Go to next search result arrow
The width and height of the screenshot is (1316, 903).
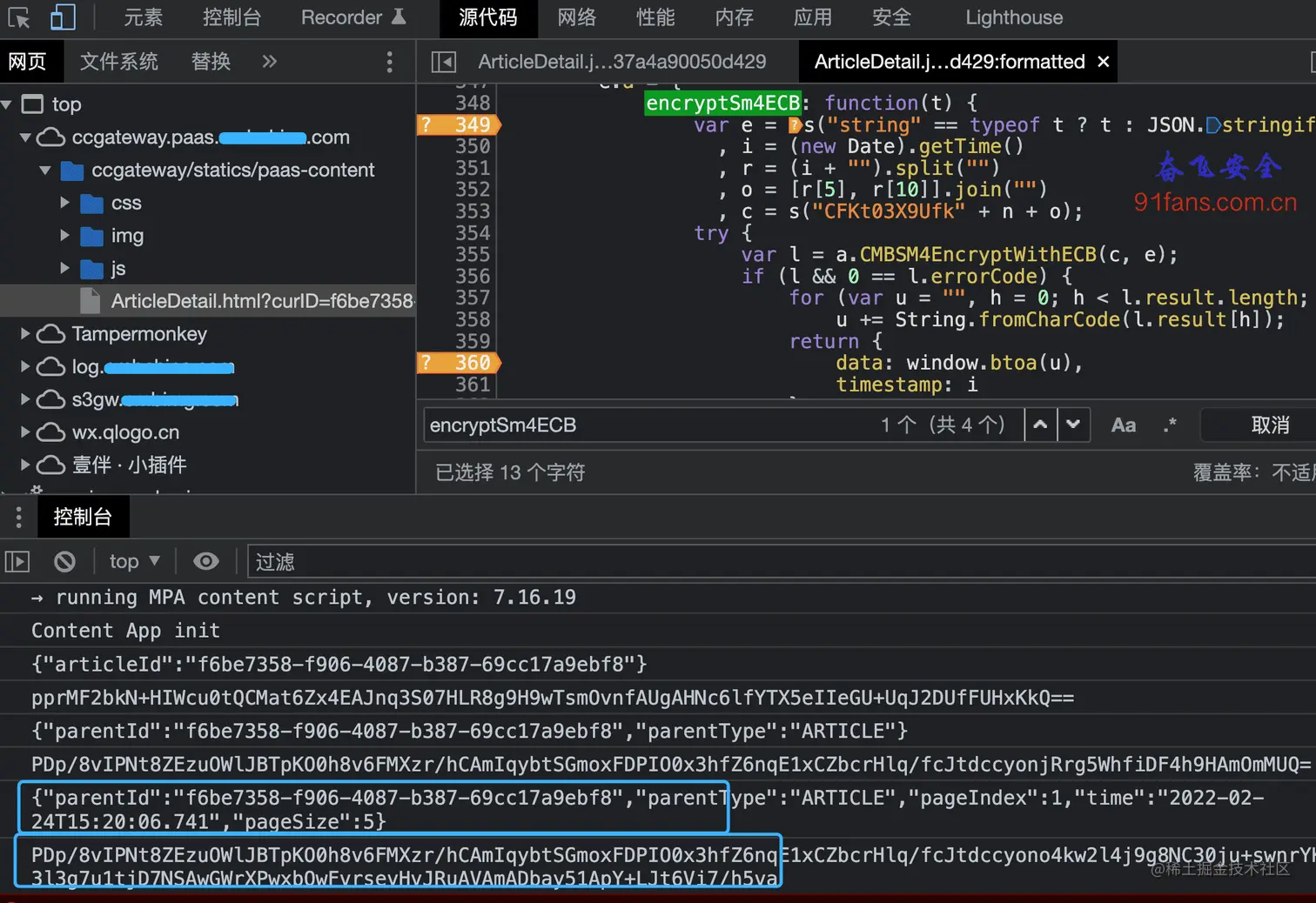click(x=1073, y=425)
